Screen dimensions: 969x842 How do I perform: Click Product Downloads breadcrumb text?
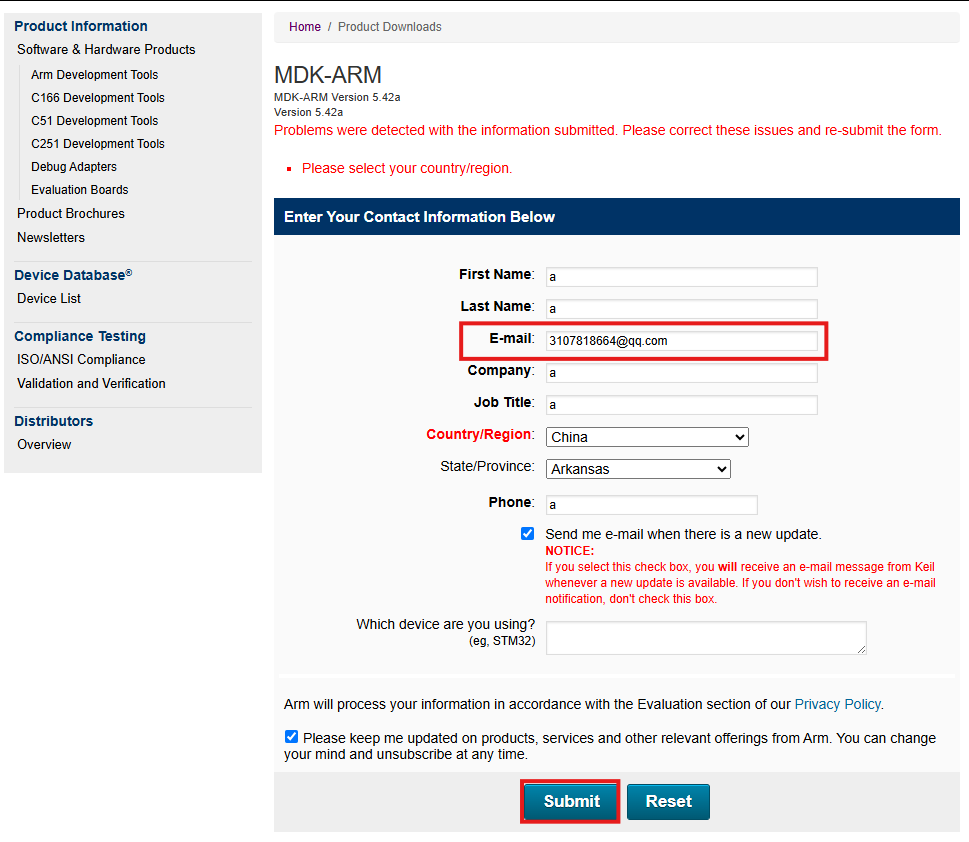click(389, 27)
